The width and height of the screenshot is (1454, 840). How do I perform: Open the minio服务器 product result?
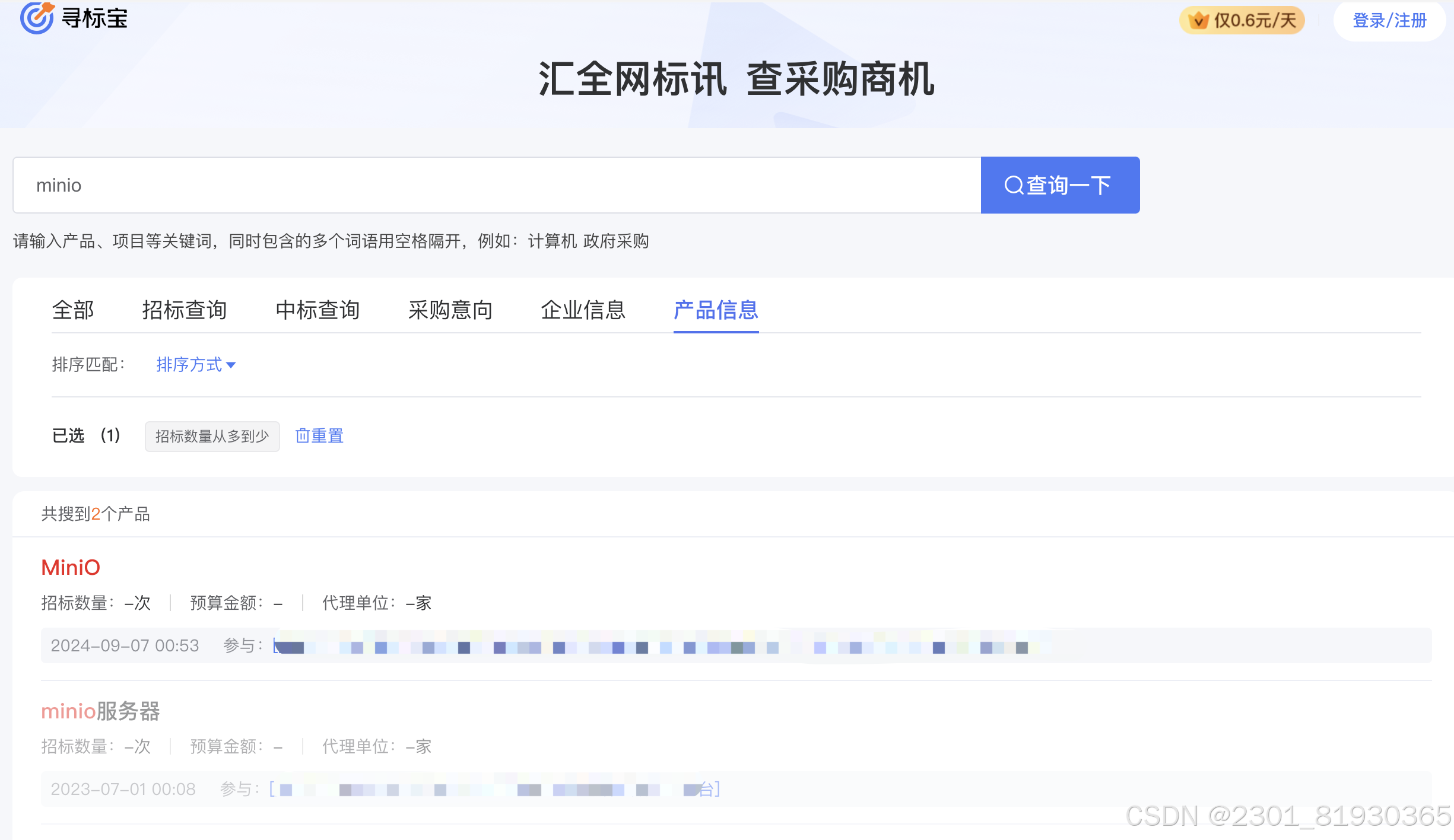point(100,711)
